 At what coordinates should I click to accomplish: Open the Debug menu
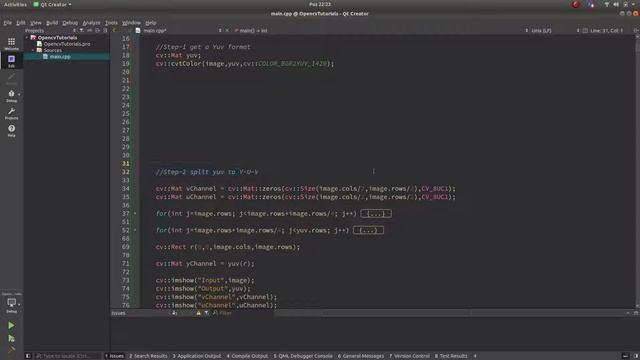click(70, 23)
